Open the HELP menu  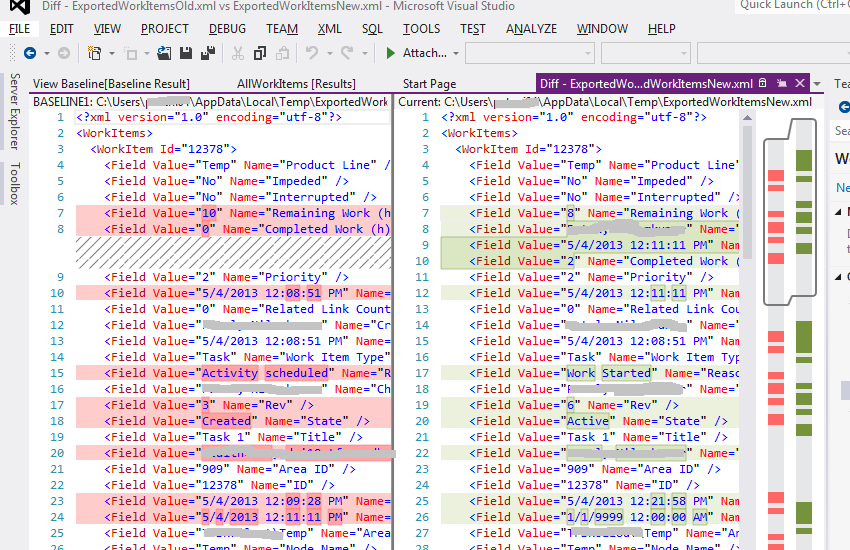click(x=661, y=29)
